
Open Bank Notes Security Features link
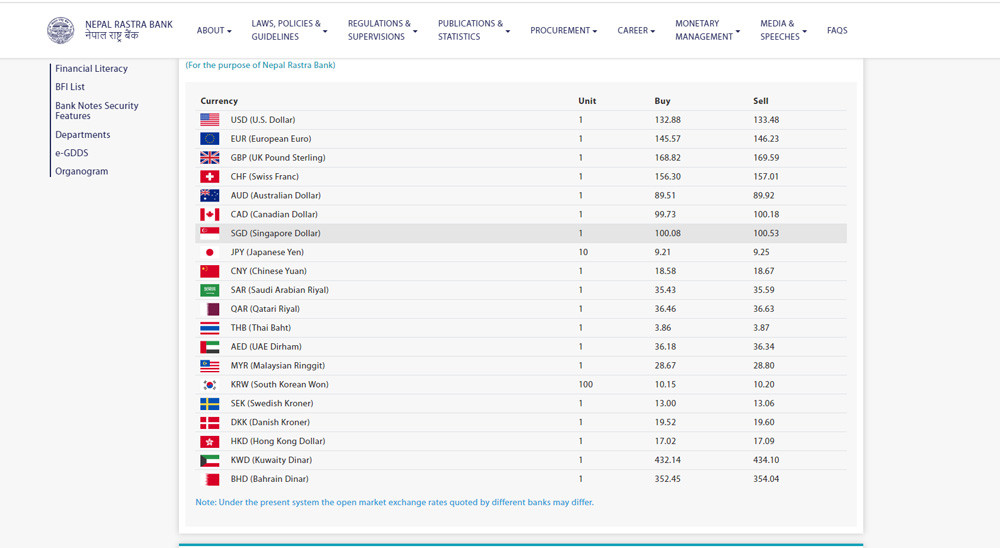[x=96, y=110]
